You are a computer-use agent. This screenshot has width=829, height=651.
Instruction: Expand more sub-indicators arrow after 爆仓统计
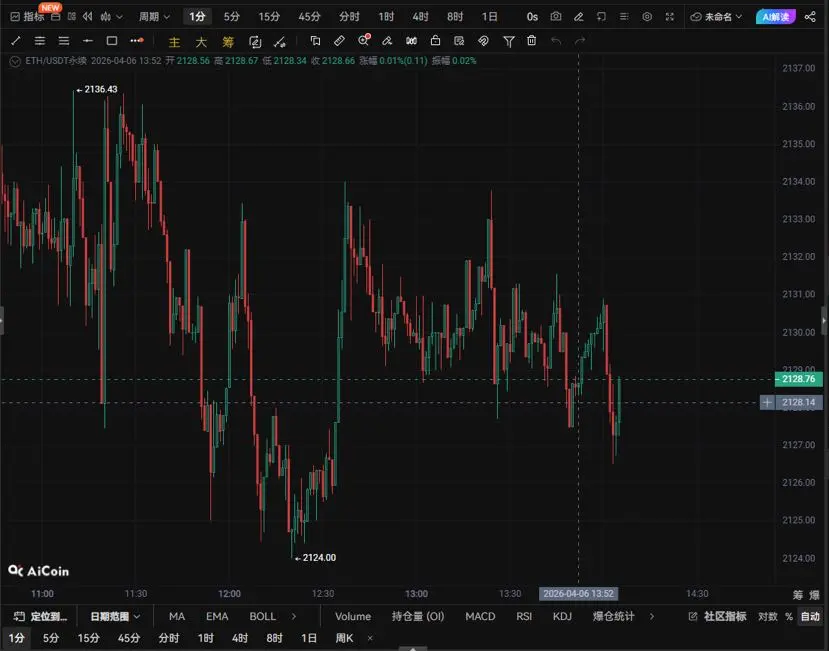[x=652, y=616]
